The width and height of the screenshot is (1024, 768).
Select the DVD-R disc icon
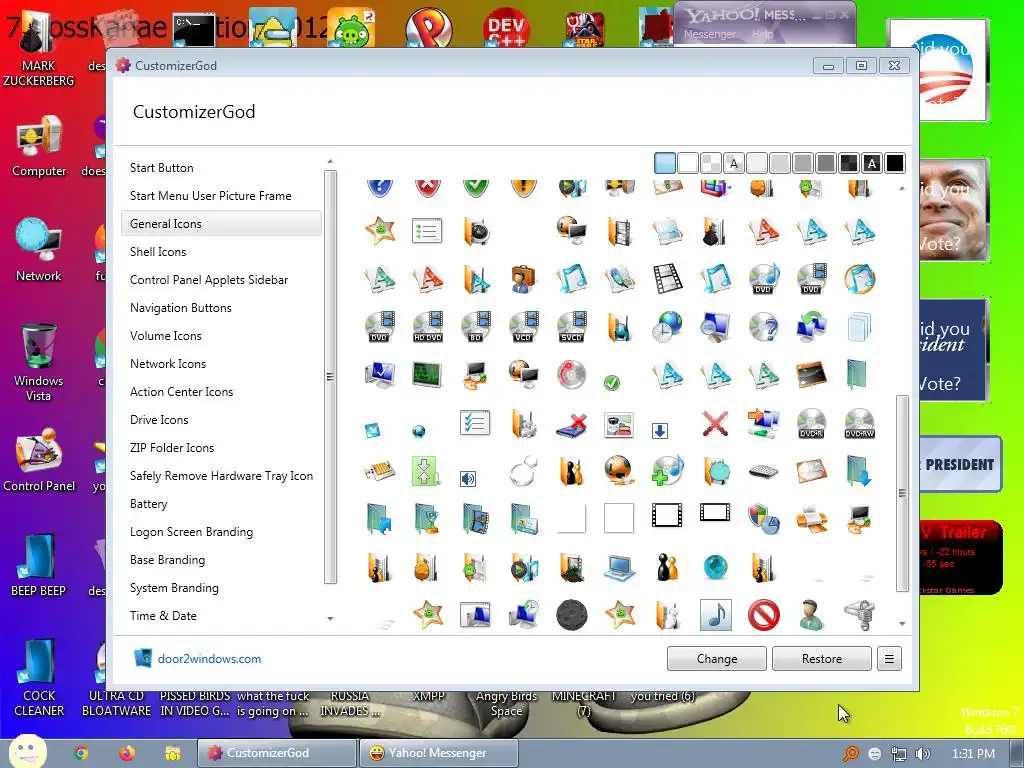coord(811,423)
